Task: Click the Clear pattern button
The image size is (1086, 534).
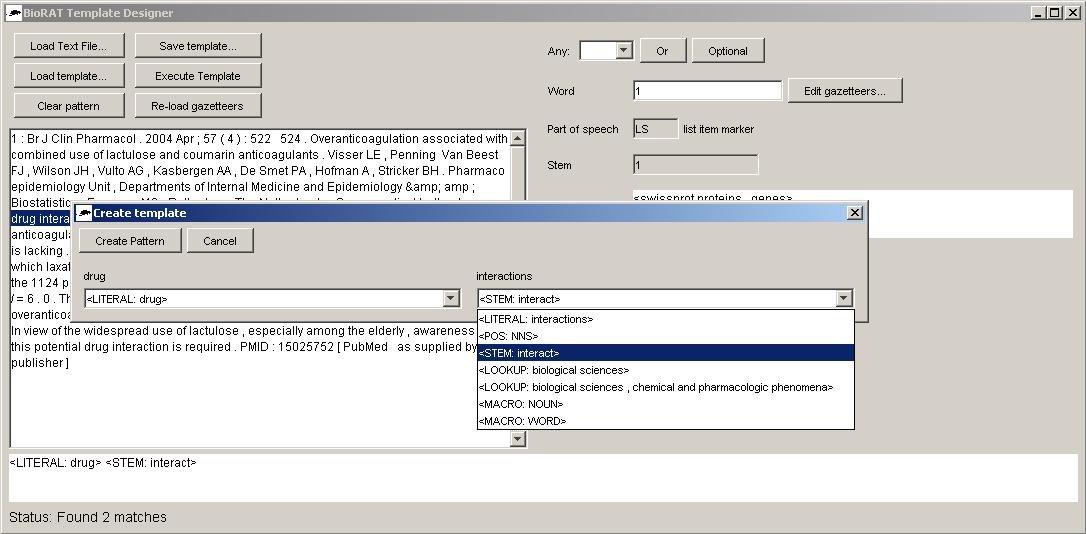Action: point(68,106)
